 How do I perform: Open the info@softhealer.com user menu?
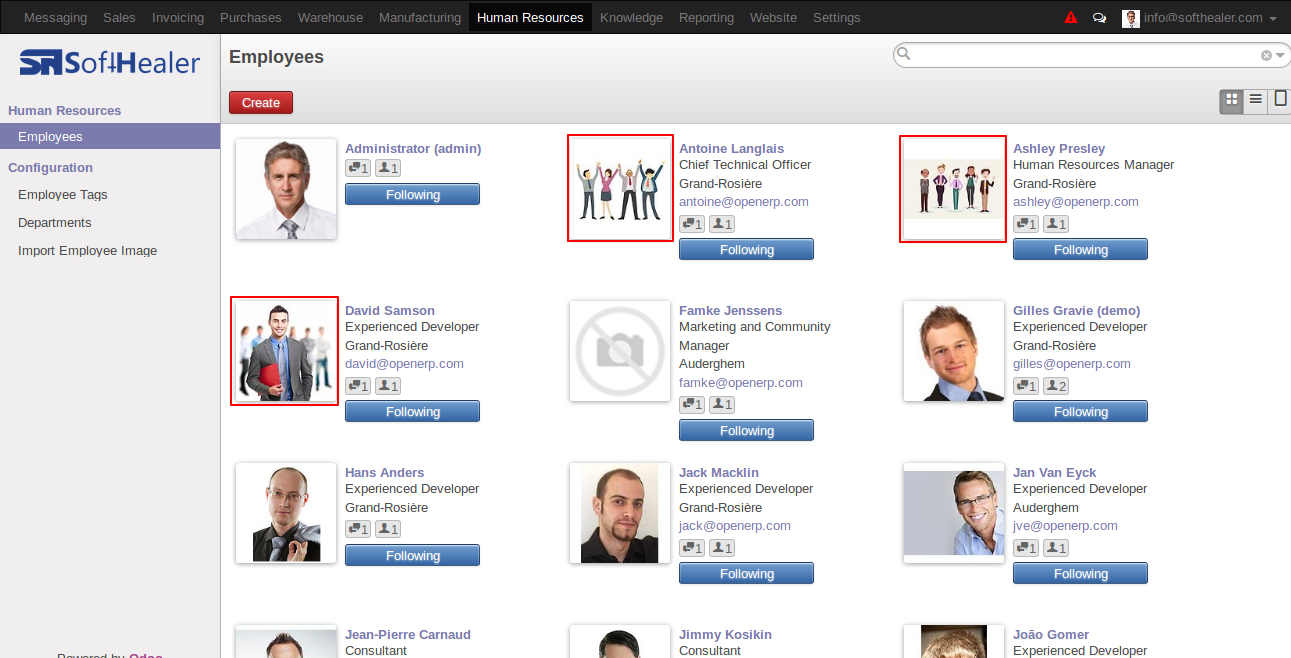pyautogui.click(x=1200, y=18)
